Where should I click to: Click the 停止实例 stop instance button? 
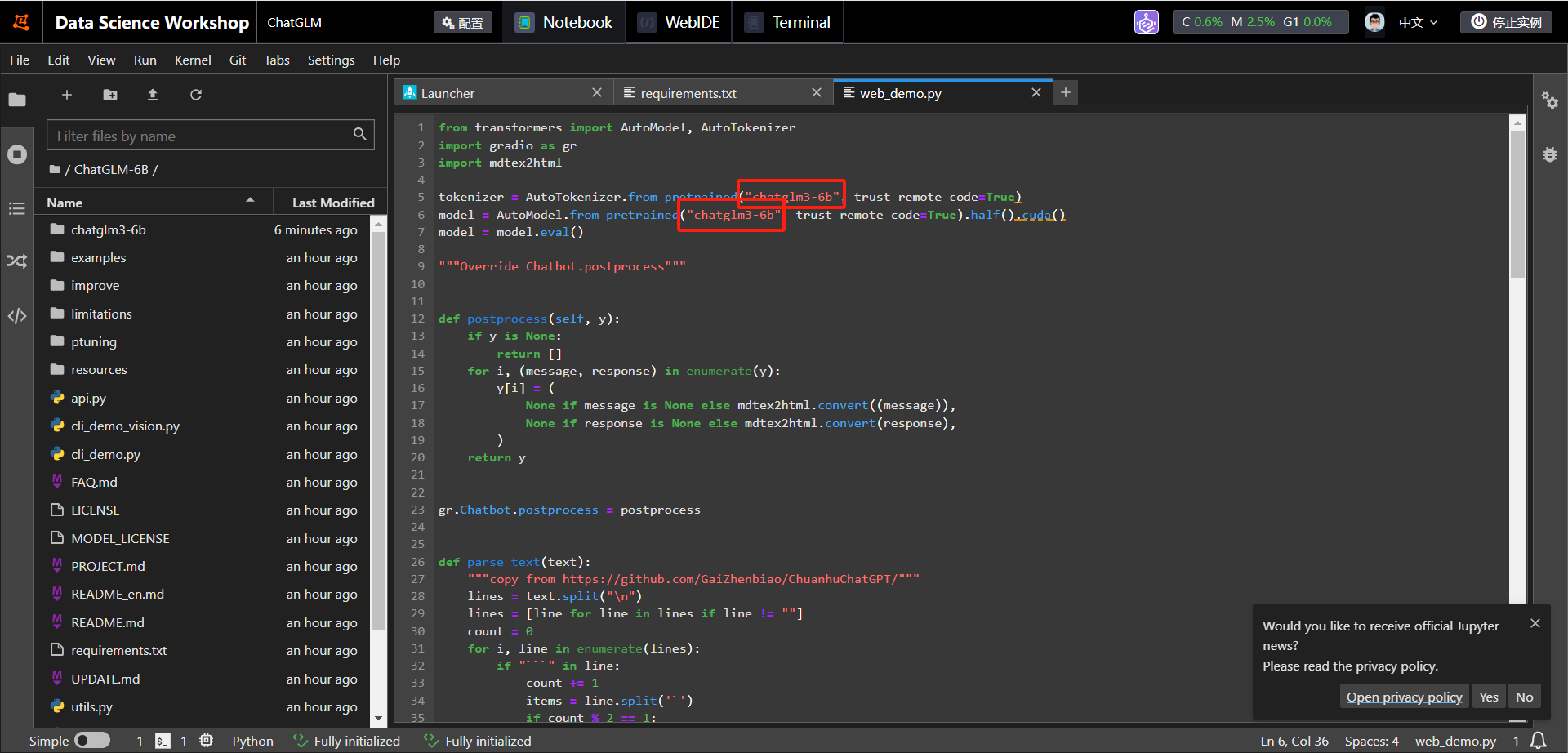click(1507, 22)
